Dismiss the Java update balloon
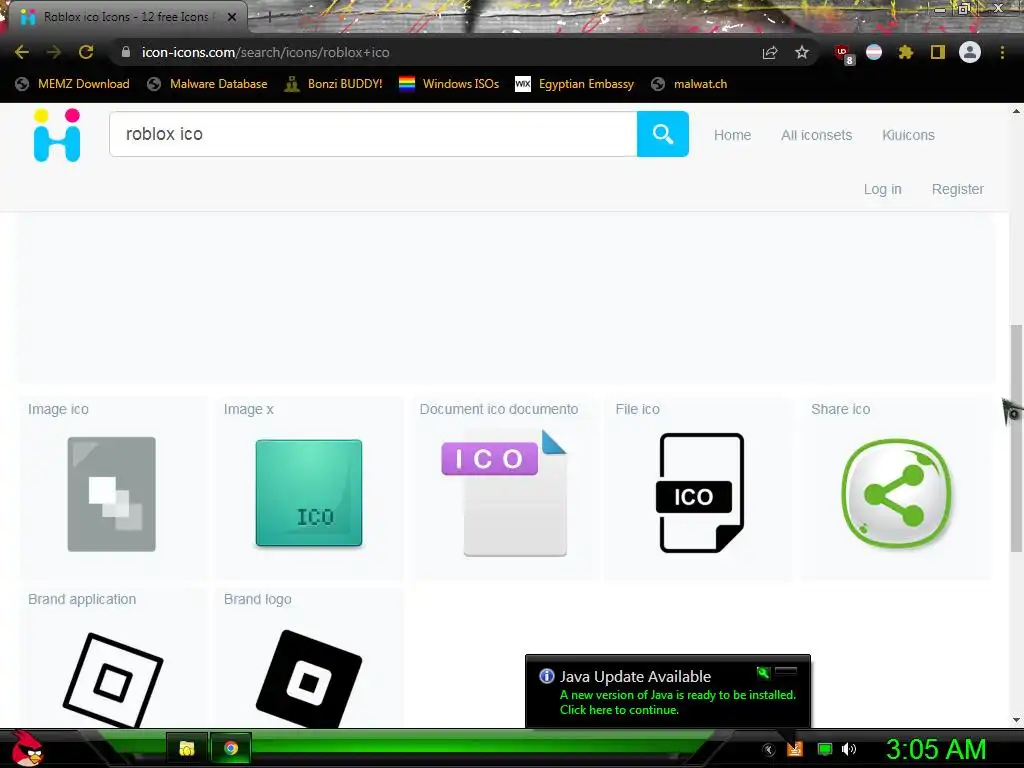1024x768 pixels. [x=786, y=671]
